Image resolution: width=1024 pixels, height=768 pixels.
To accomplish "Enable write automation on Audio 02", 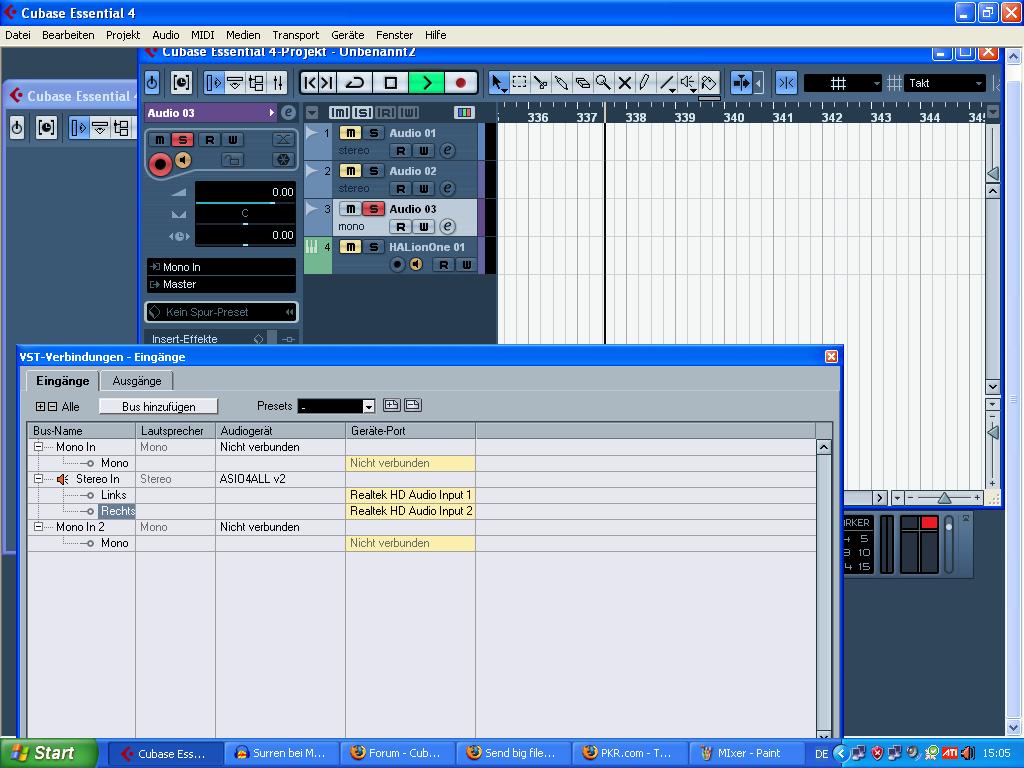I will coord(424,189).
